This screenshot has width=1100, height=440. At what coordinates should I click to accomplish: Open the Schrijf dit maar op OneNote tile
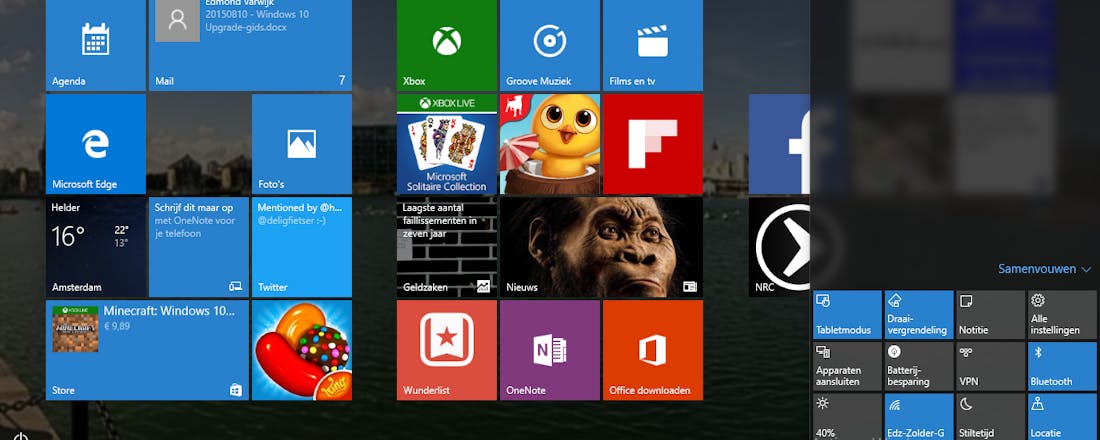199,247
